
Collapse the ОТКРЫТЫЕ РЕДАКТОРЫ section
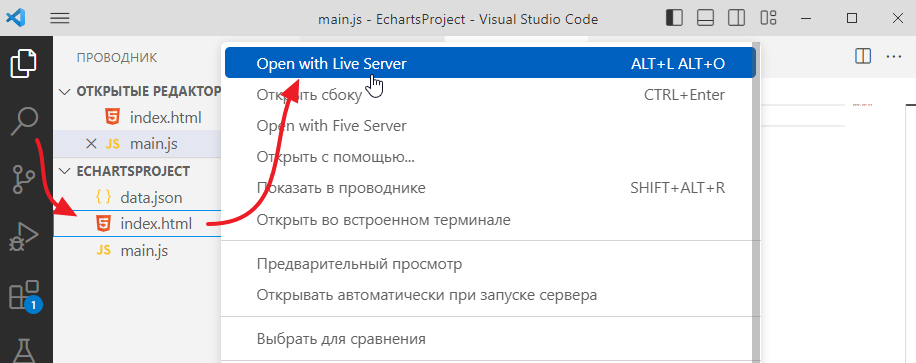point(137,91)
